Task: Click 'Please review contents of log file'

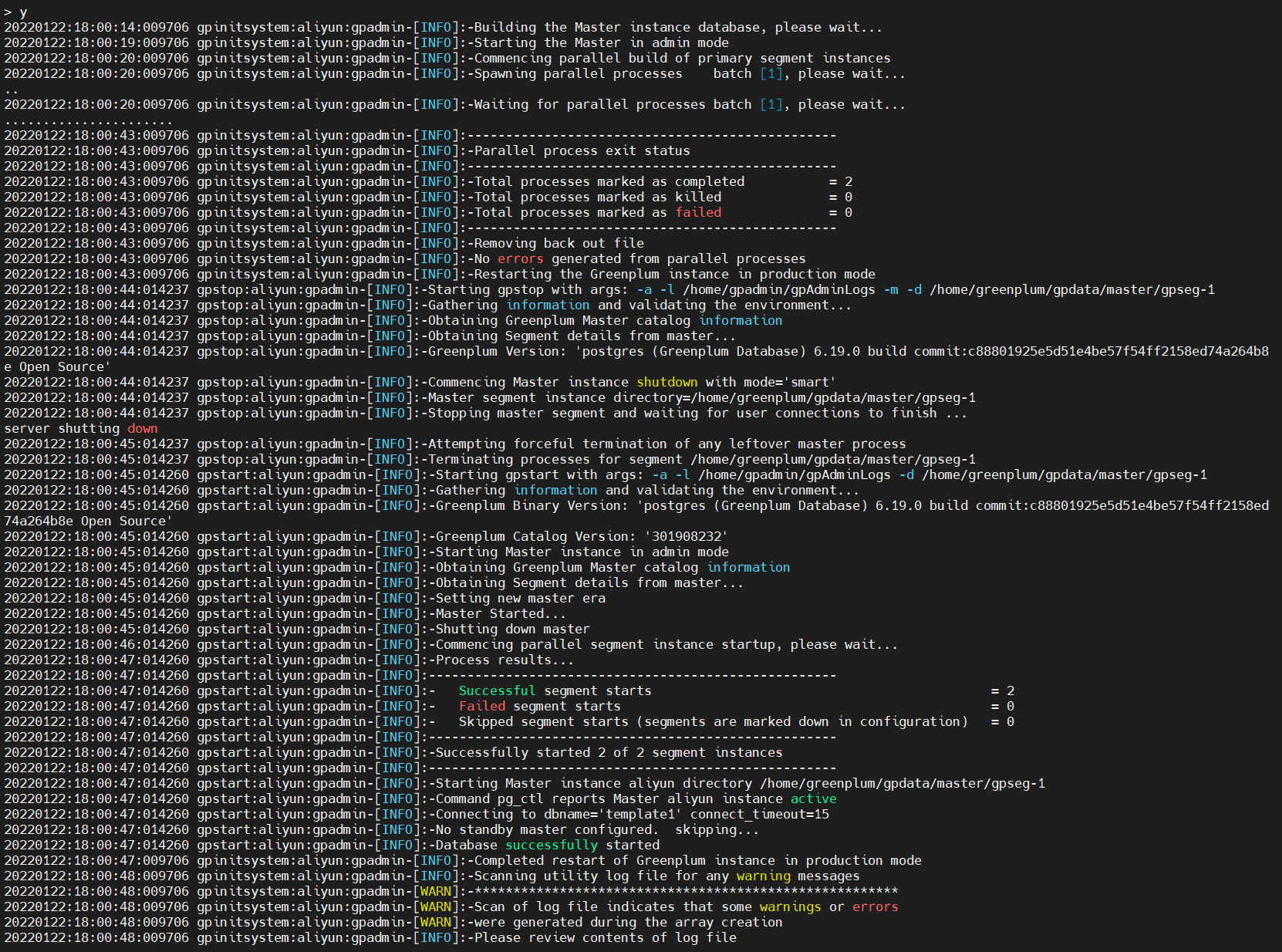Action: coord(605,938)
